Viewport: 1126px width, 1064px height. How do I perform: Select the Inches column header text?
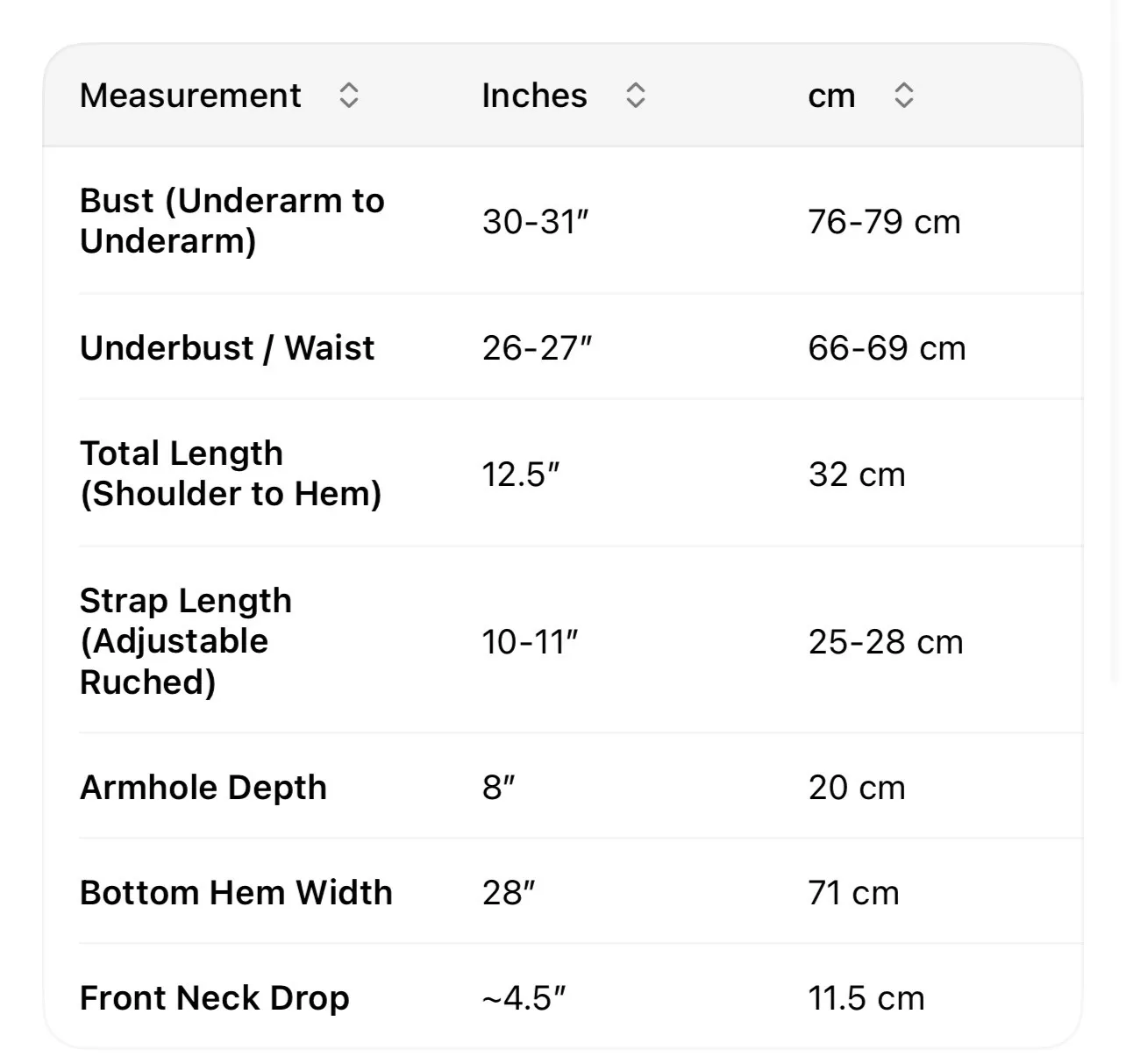535,96
